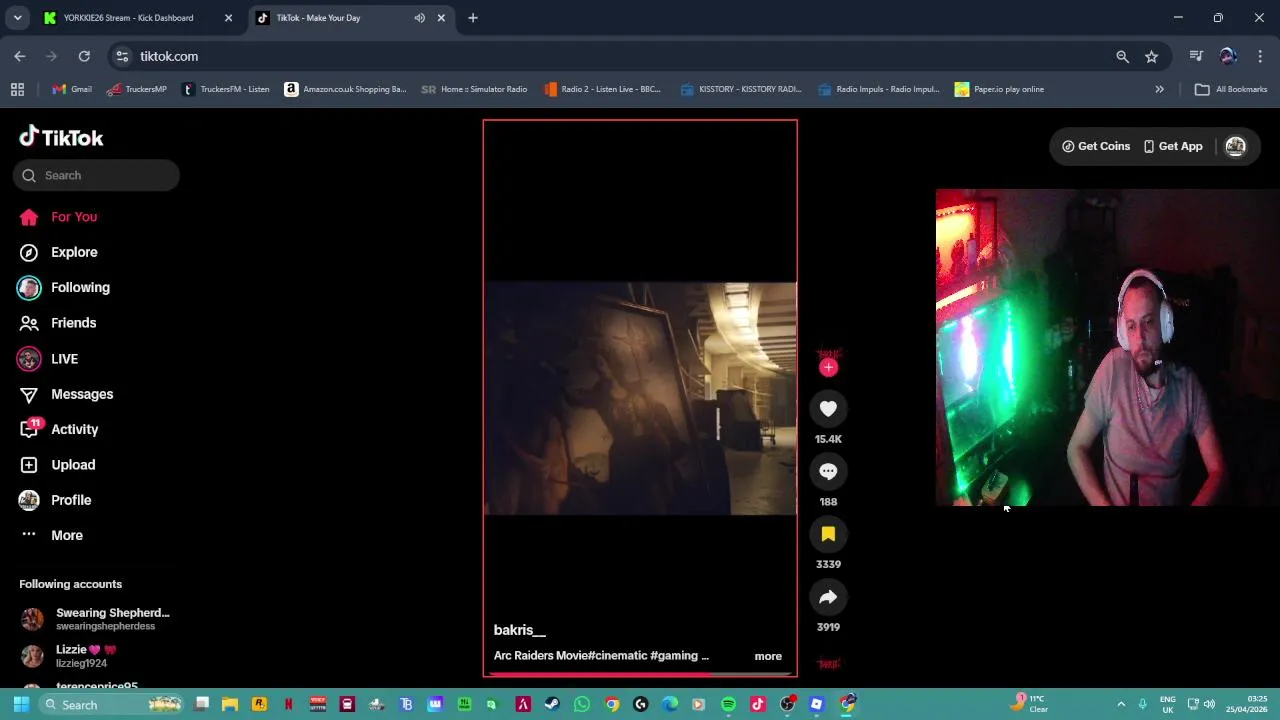Open the tab search dropdown
The width and height of the screenshot is (1280, 720).
pos(17,18)
